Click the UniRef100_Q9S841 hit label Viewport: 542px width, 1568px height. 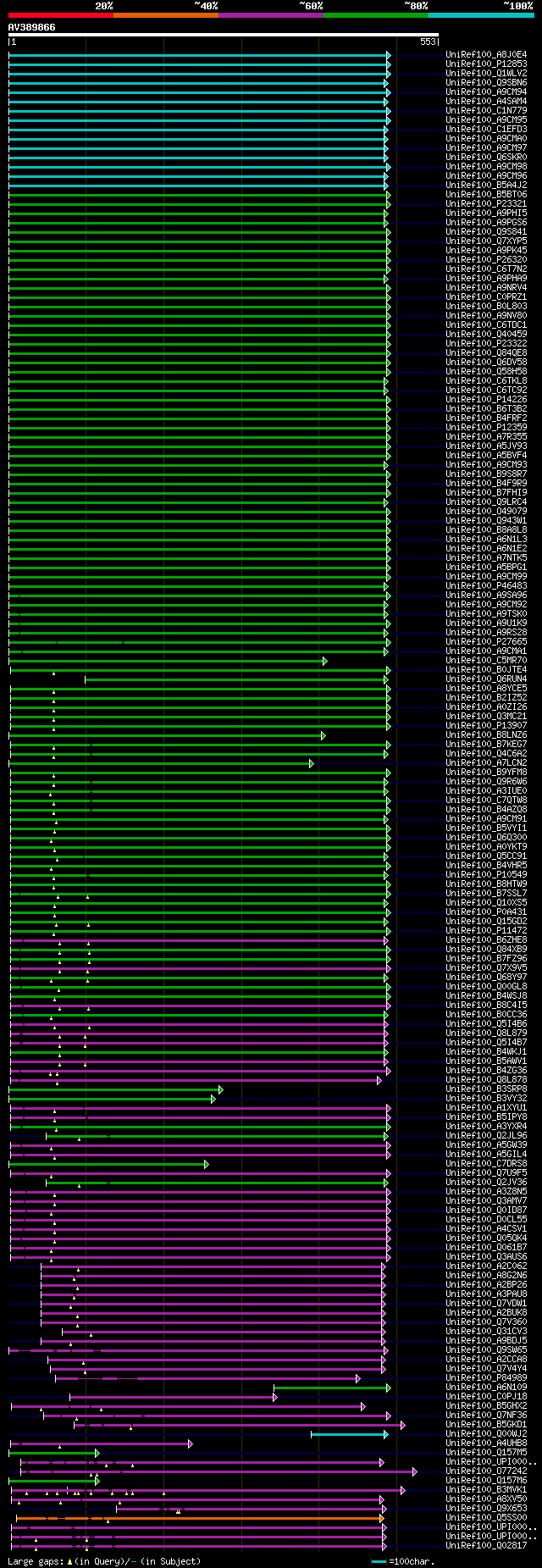coord(486,232)
